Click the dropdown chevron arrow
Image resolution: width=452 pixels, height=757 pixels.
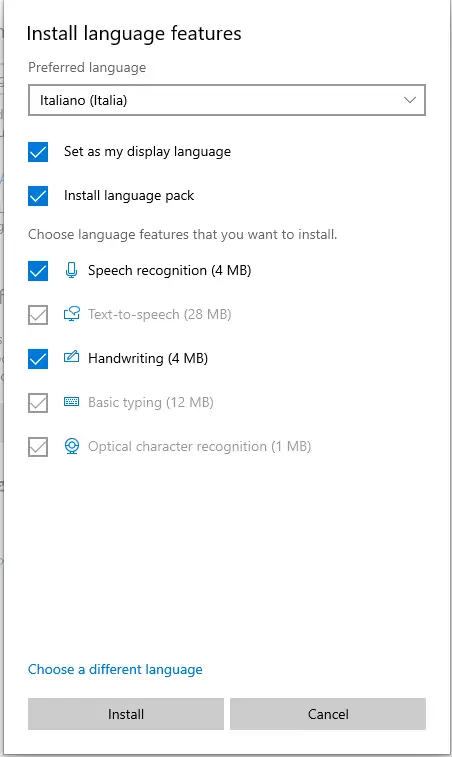410,100
